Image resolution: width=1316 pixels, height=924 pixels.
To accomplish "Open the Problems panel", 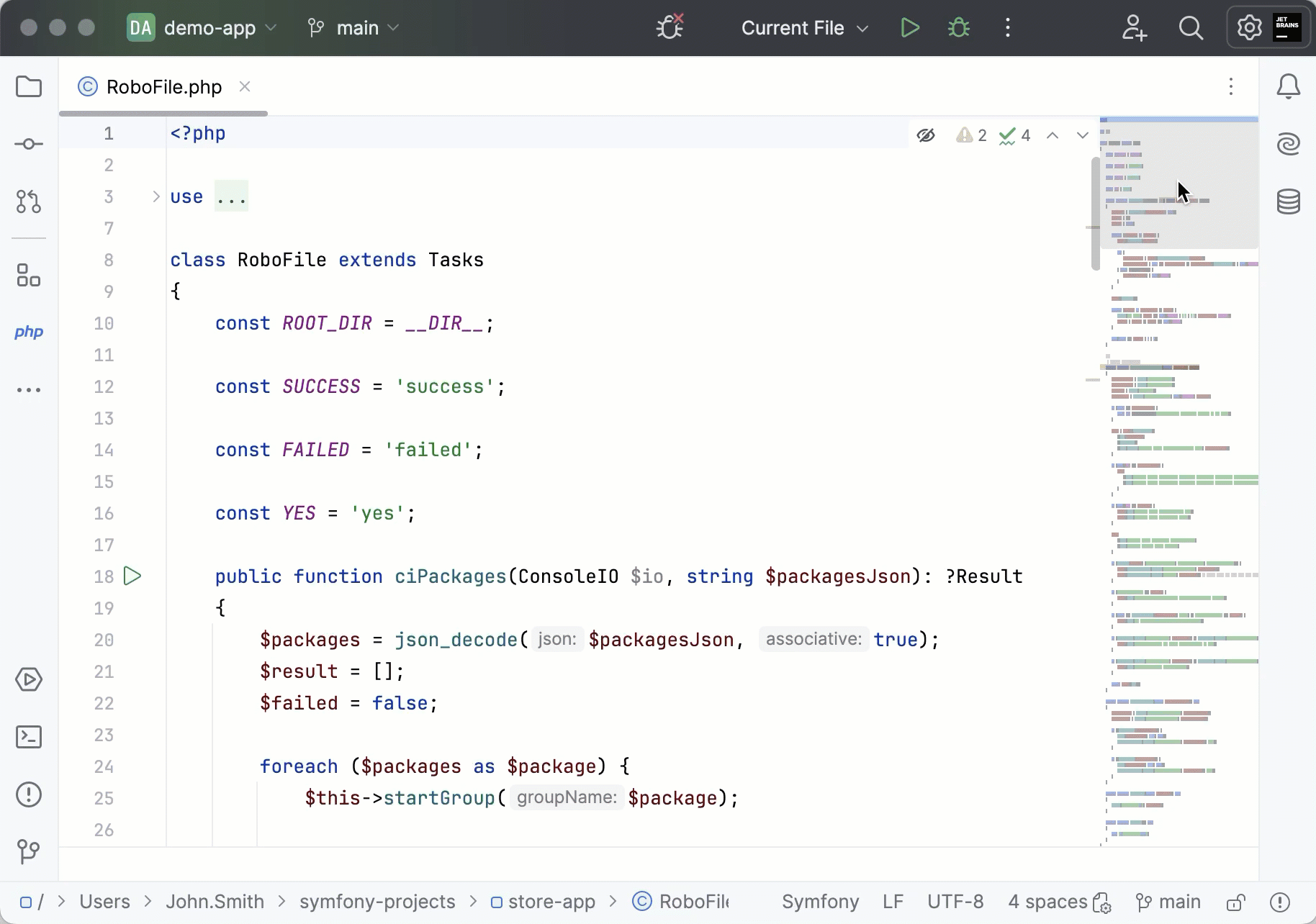I will (x=29, y=794).
